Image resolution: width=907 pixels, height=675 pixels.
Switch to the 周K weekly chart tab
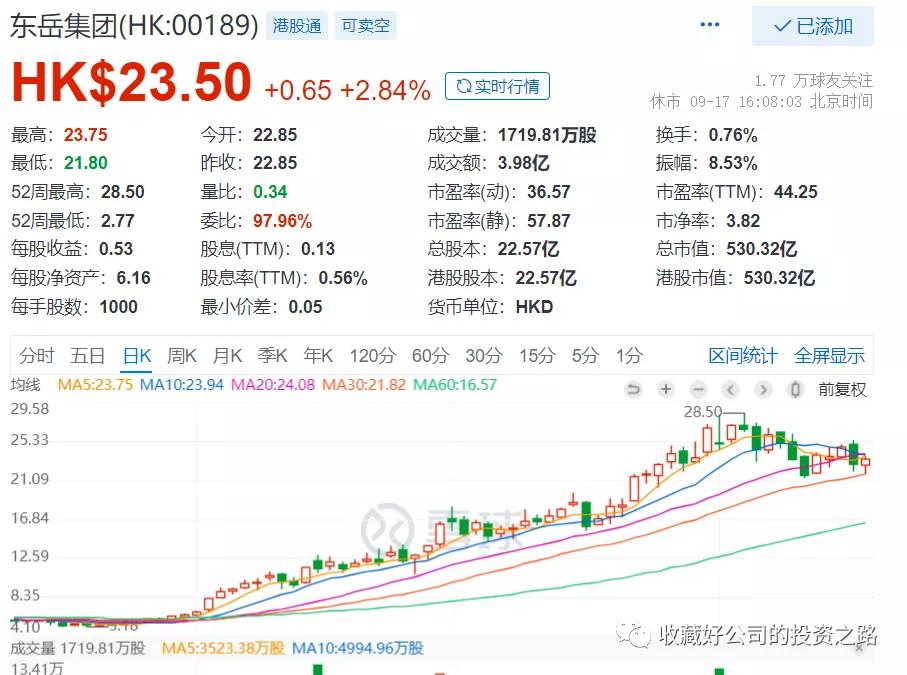click(181, 355)
